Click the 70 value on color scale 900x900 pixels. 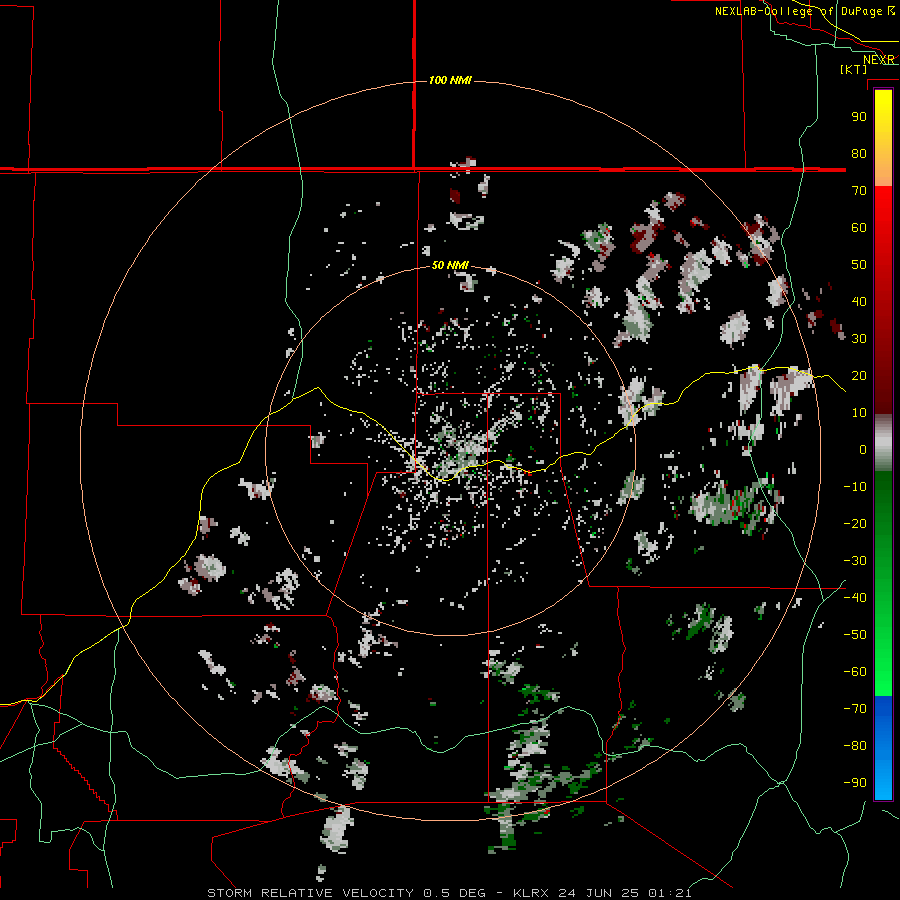pos(859,191)
